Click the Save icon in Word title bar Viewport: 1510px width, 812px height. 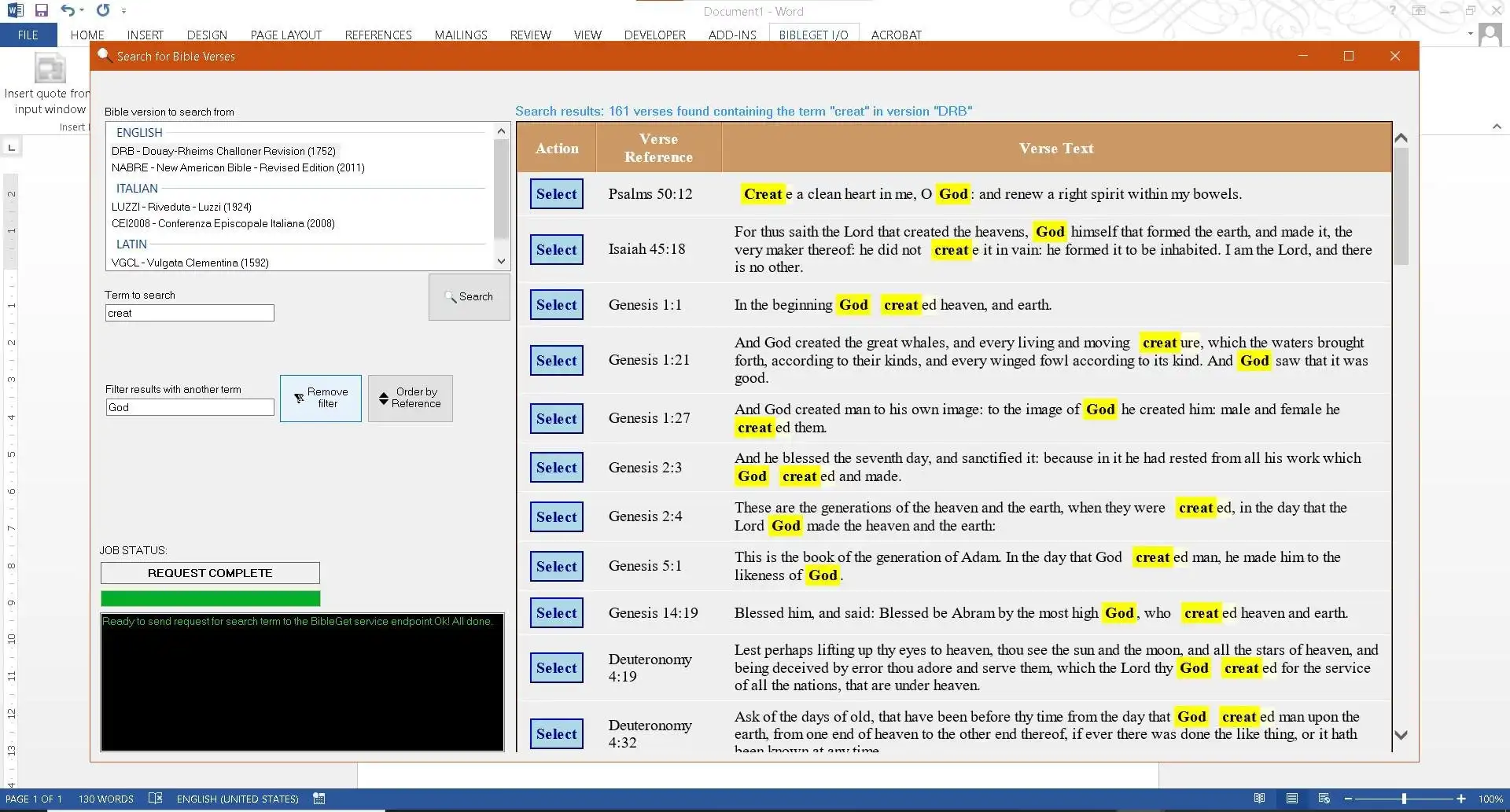[42, 10]
